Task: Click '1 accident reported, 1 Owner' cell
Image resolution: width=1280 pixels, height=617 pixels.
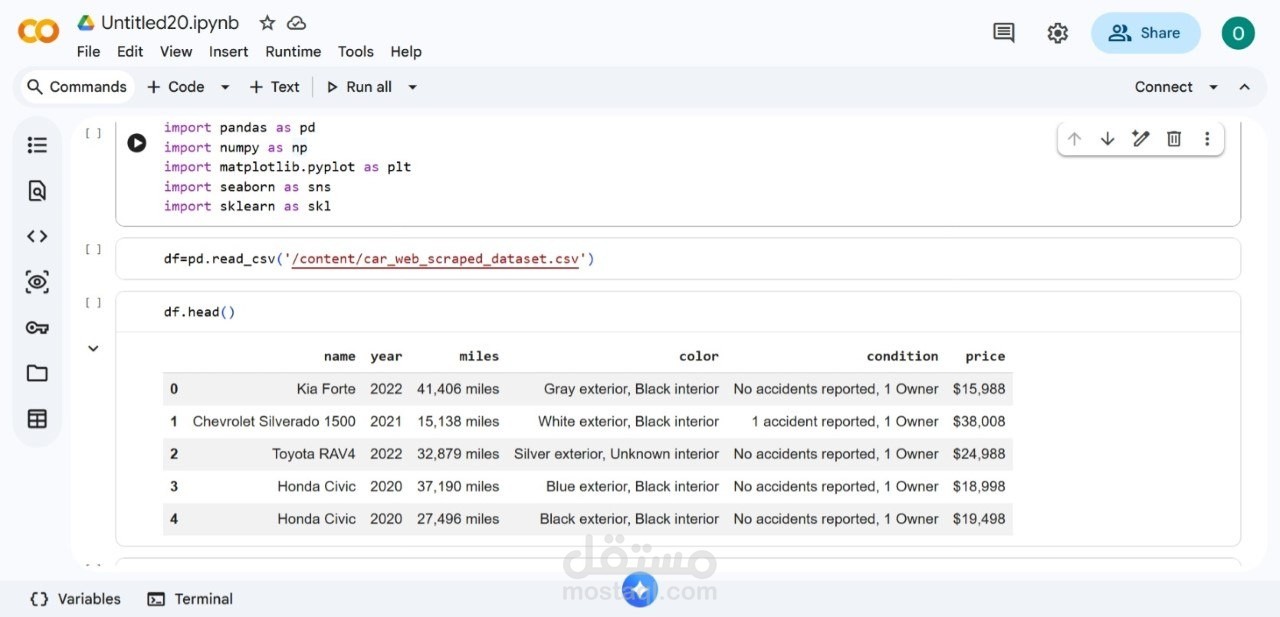Action: point(845,421)
